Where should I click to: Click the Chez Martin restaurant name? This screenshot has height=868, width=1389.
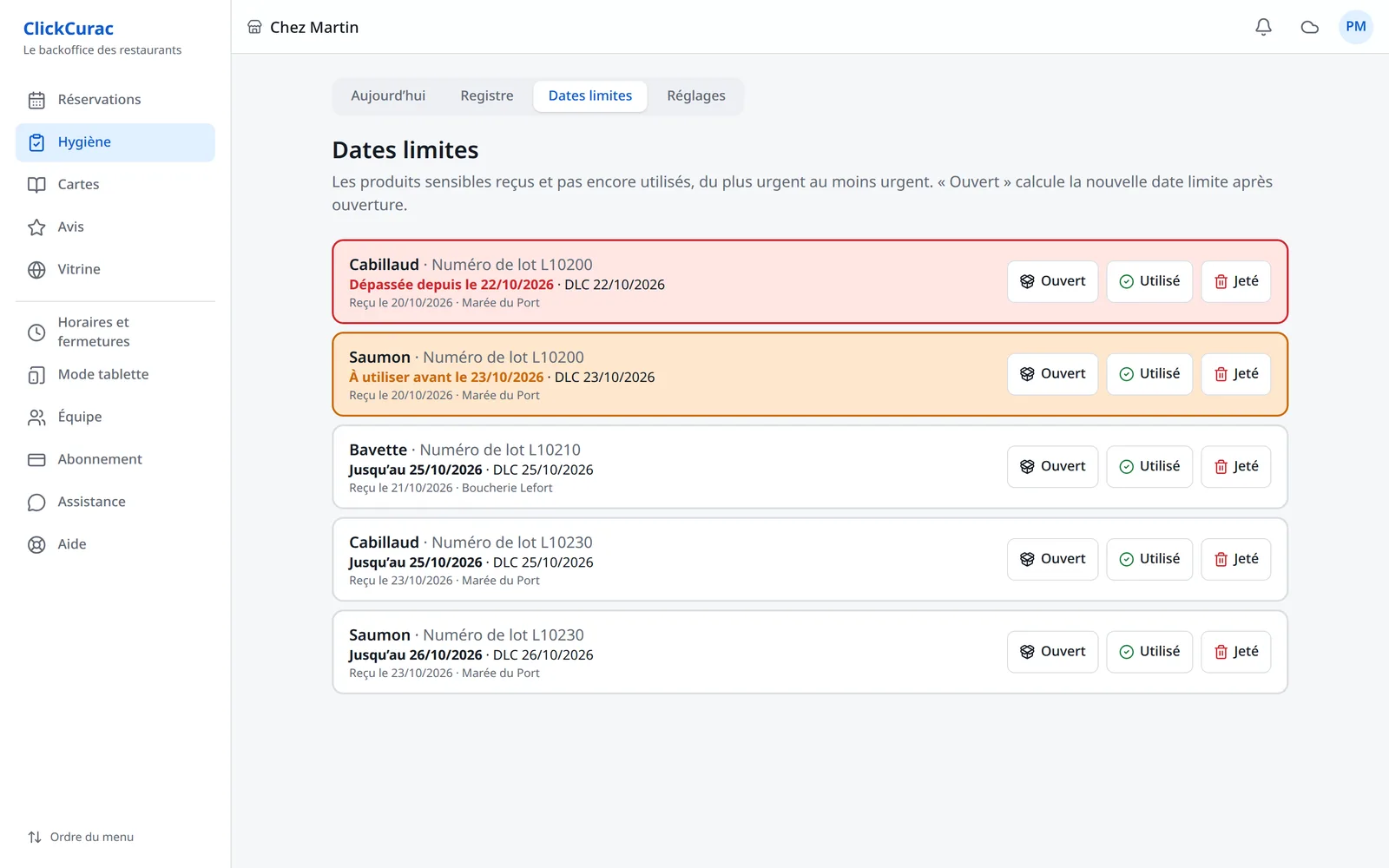tap(314, 27)
